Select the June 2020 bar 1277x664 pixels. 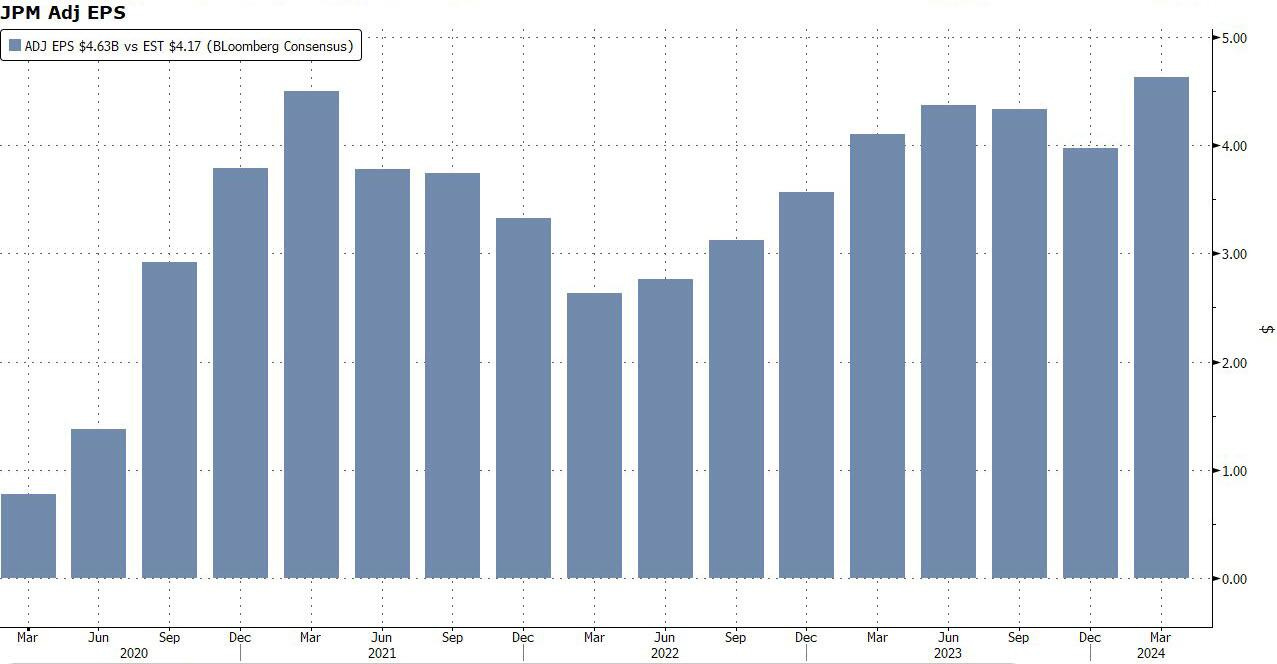(99, 503)
